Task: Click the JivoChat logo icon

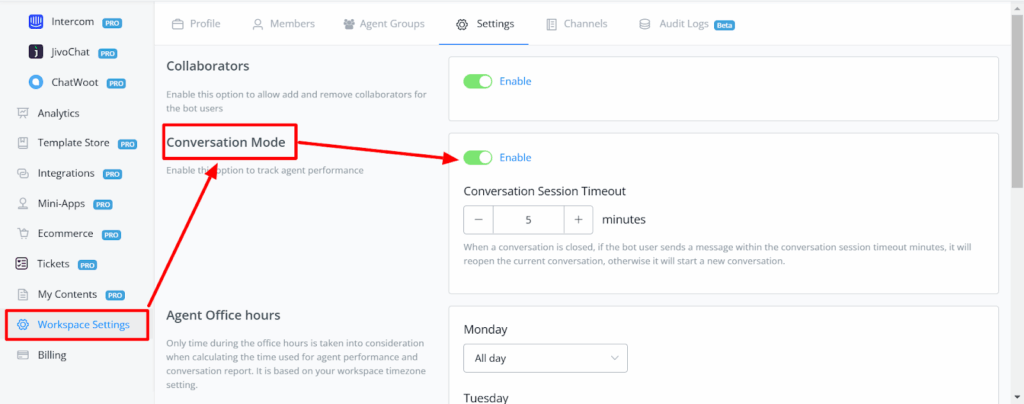Action: pyautogui.click(x=36, y=52)
